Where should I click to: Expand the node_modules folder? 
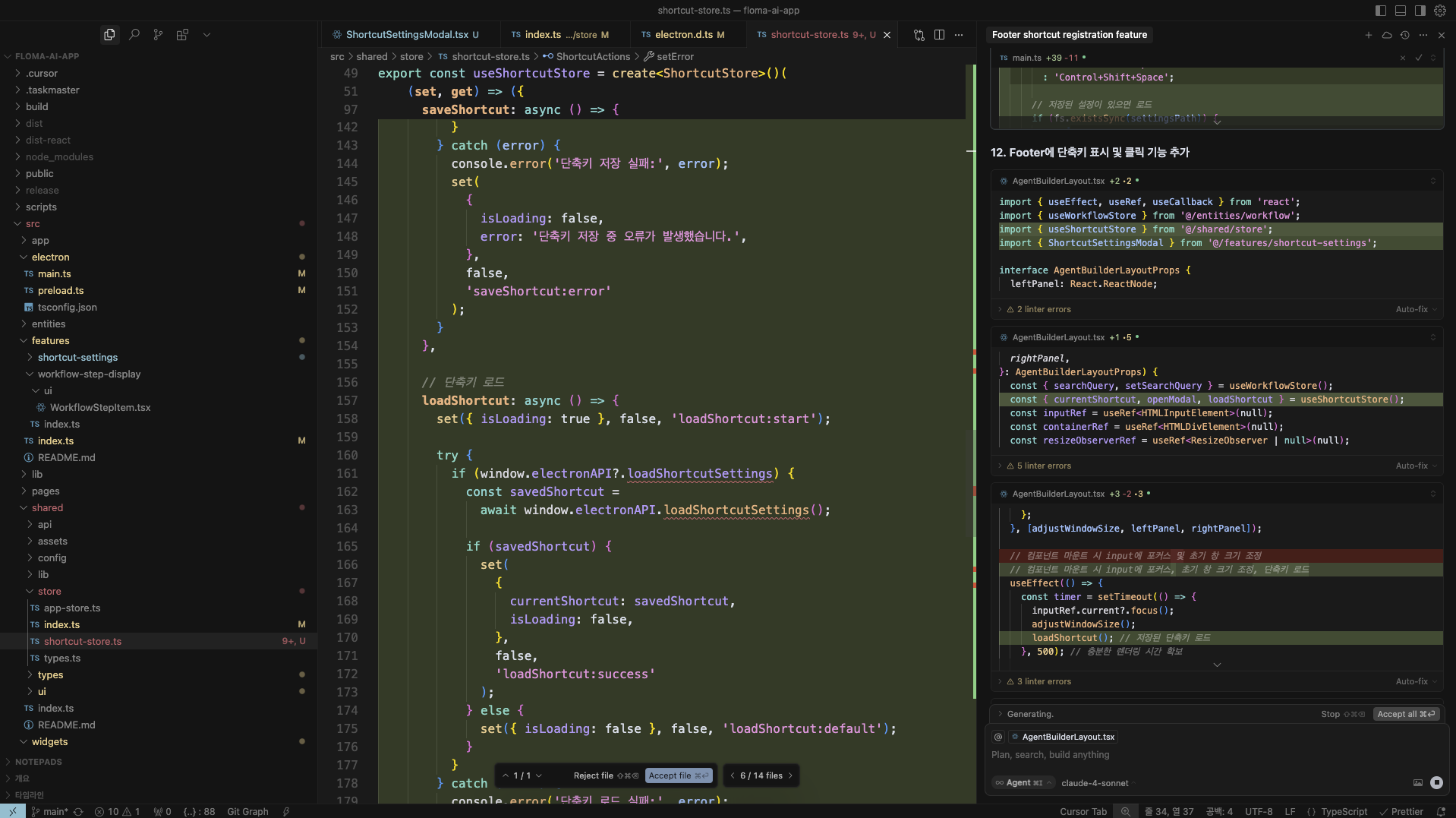point(59,157)
